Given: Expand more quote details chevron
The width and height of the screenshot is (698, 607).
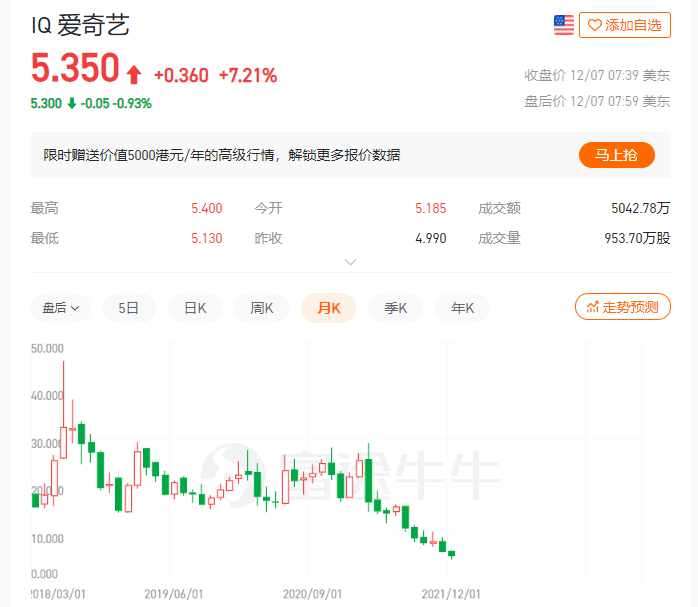Looking at the screenshot, I should pyautogui.click(x=350, y=262).
